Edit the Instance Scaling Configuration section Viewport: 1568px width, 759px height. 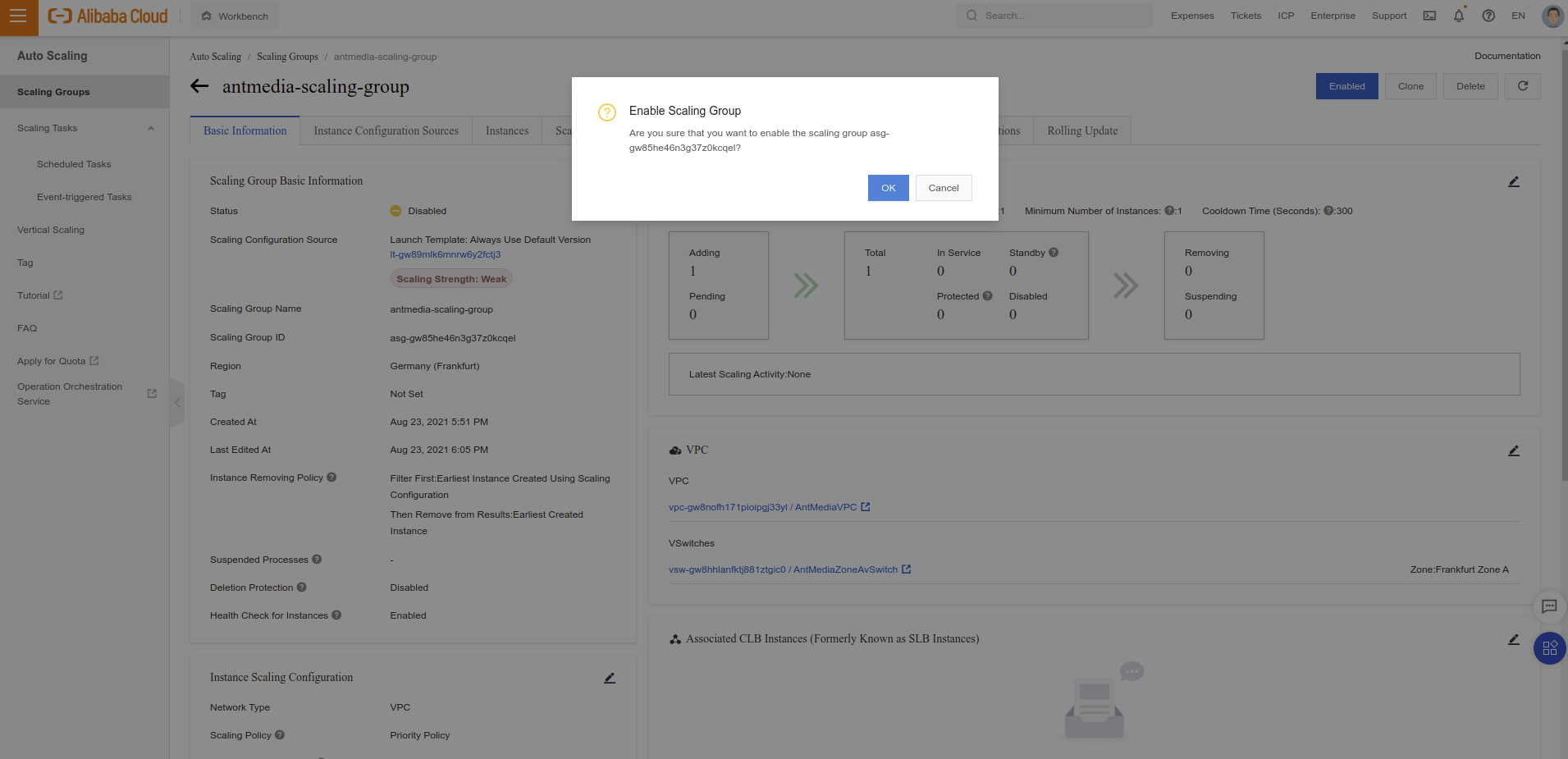(610, 678)
